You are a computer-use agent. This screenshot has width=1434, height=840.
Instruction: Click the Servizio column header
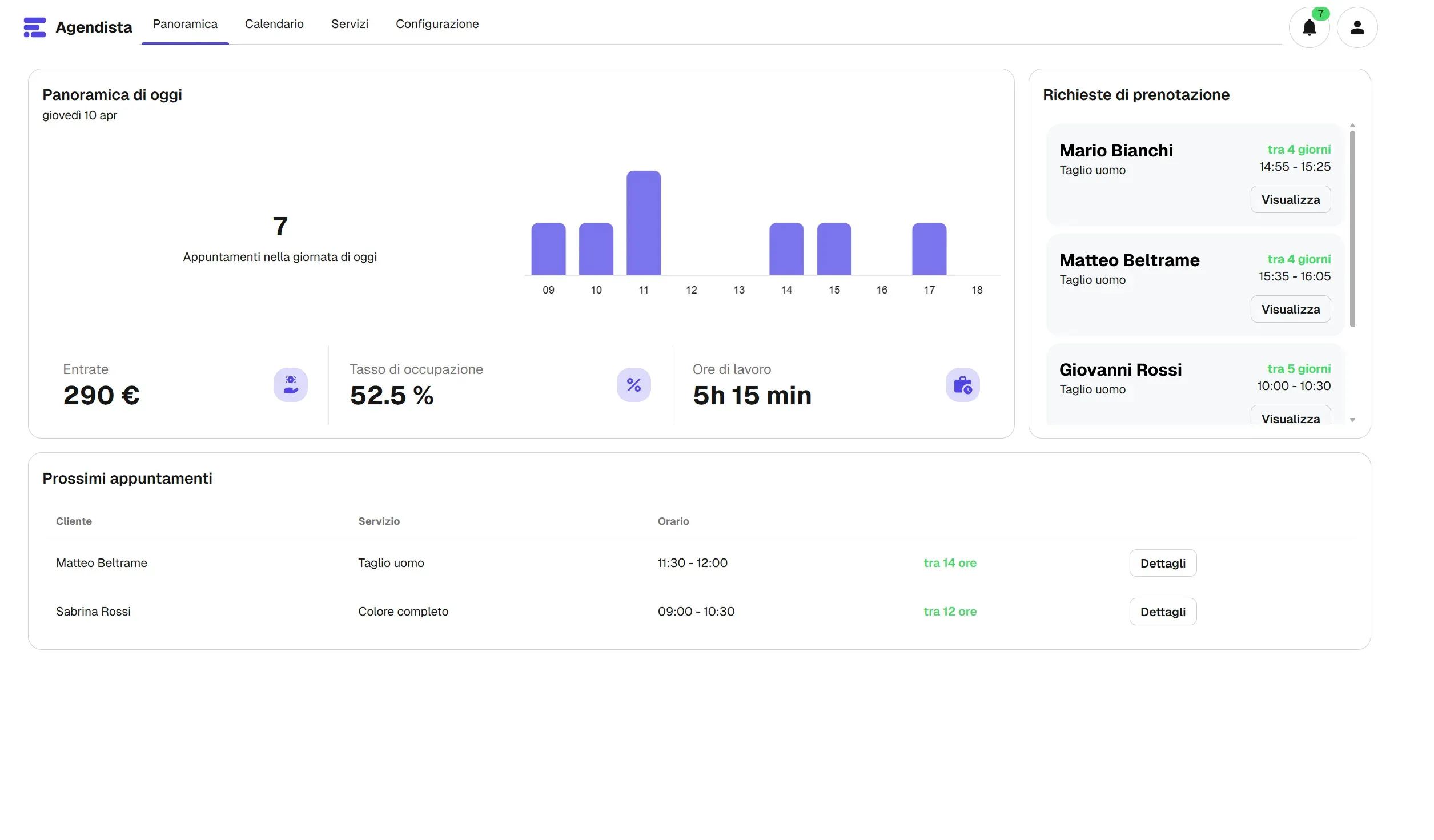point(379,521)
